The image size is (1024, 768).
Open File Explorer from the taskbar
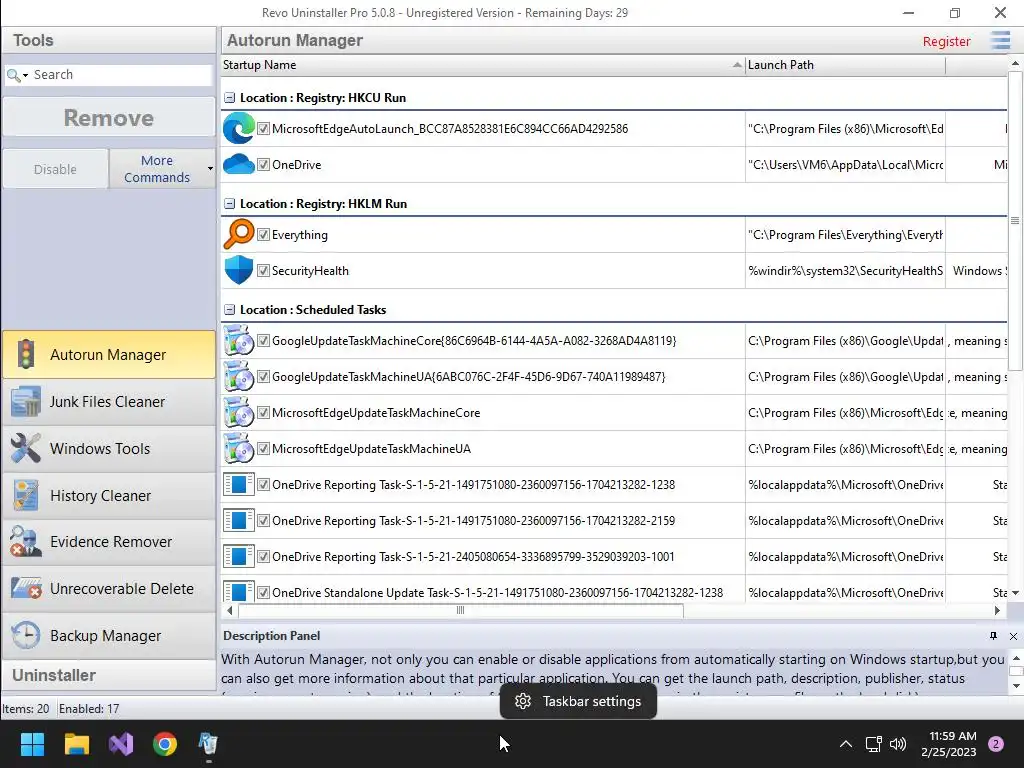(x=76, y=744)
